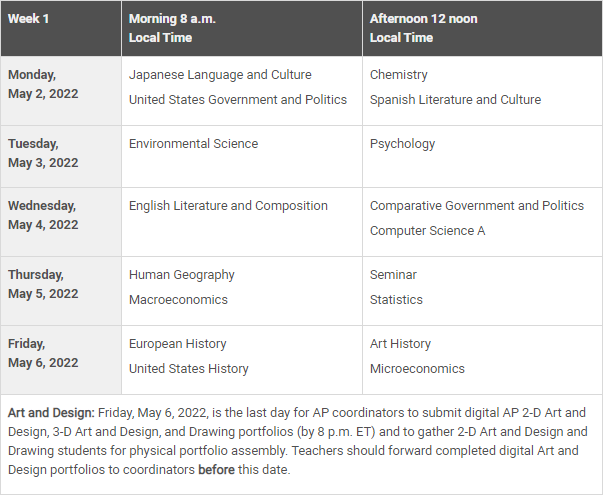Click the Chemistry exam entry

(398, 75)
